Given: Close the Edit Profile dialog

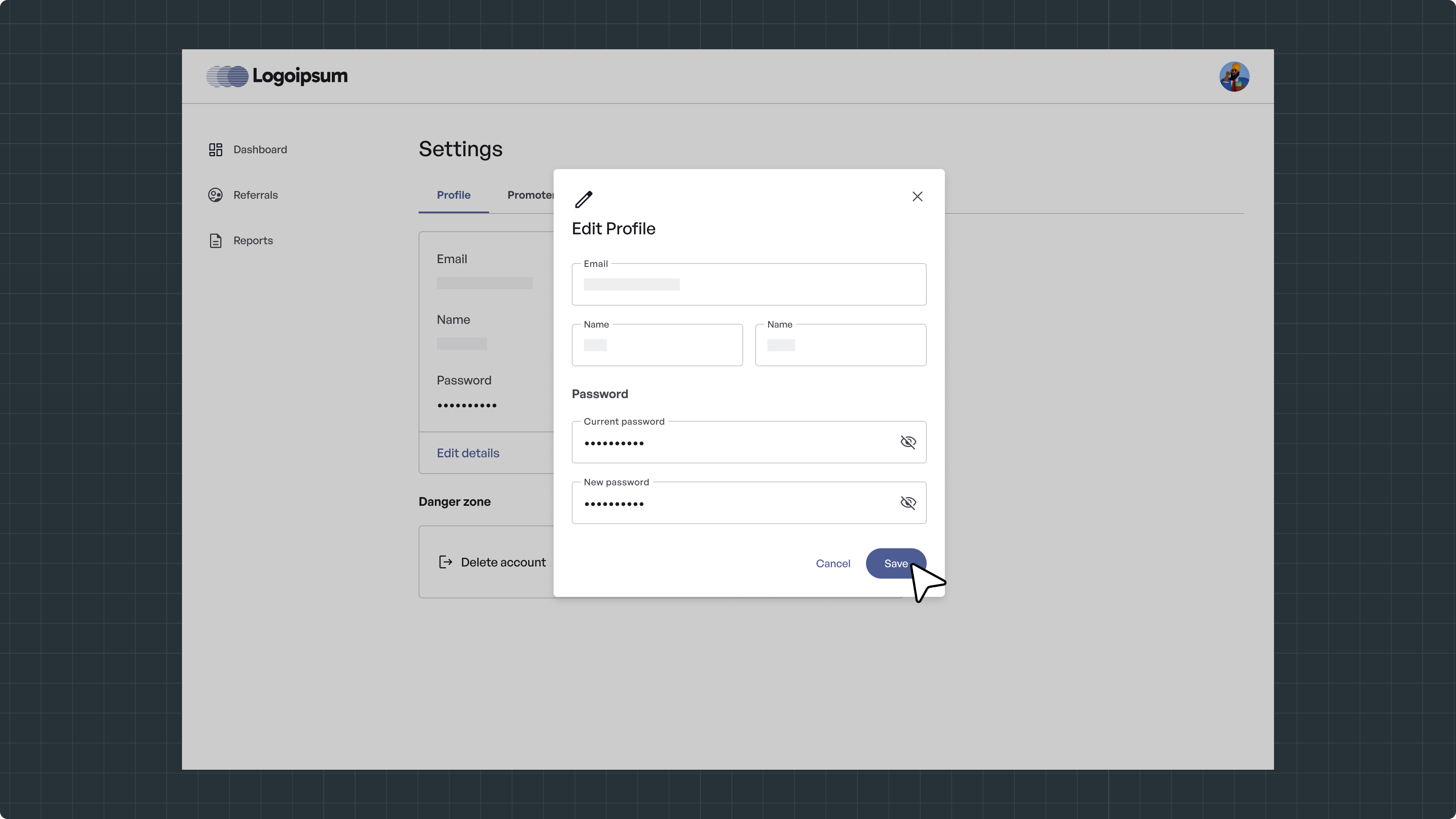Looking at the screenshot, I should click(x=917, y=197).
